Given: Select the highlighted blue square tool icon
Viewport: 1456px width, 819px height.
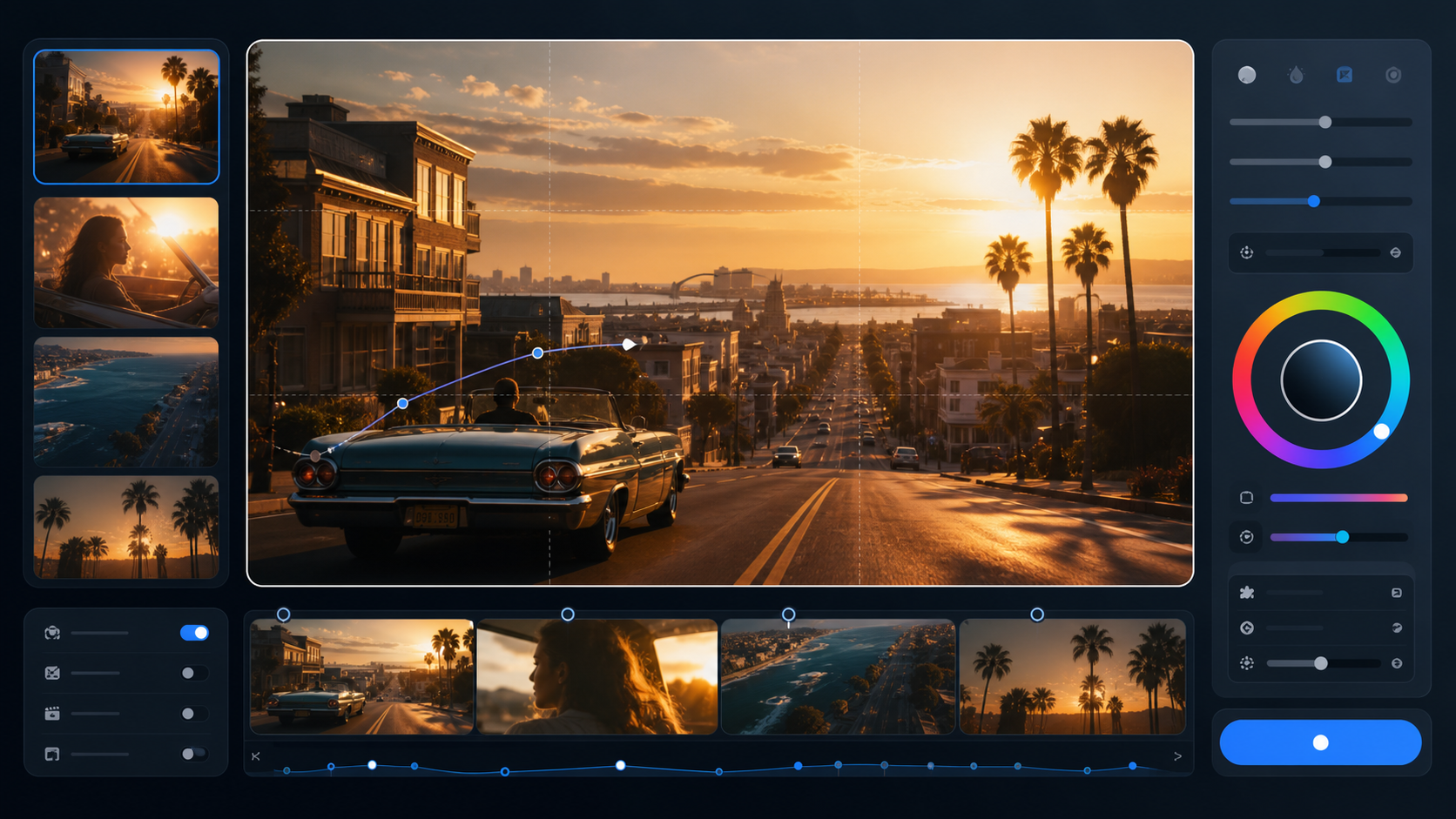Looking at the screenshot, I should point(1345,75).
